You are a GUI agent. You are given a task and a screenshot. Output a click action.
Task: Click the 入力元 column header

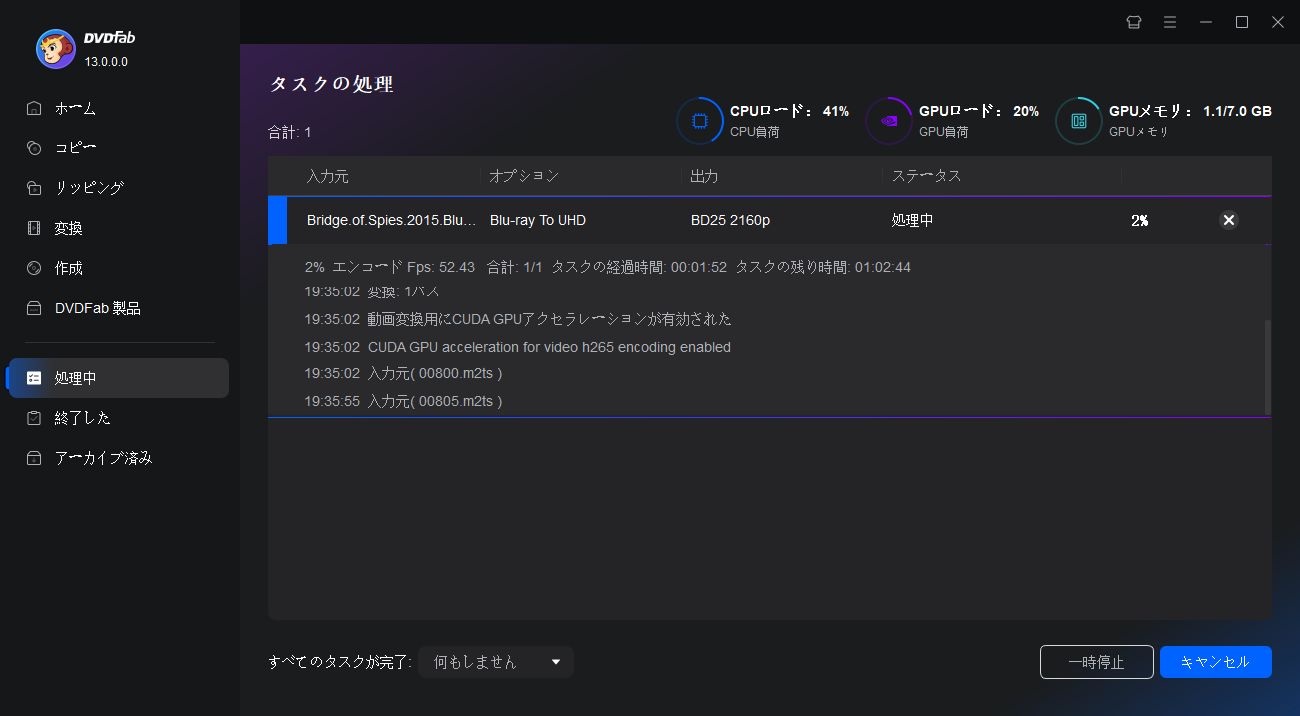327,176
